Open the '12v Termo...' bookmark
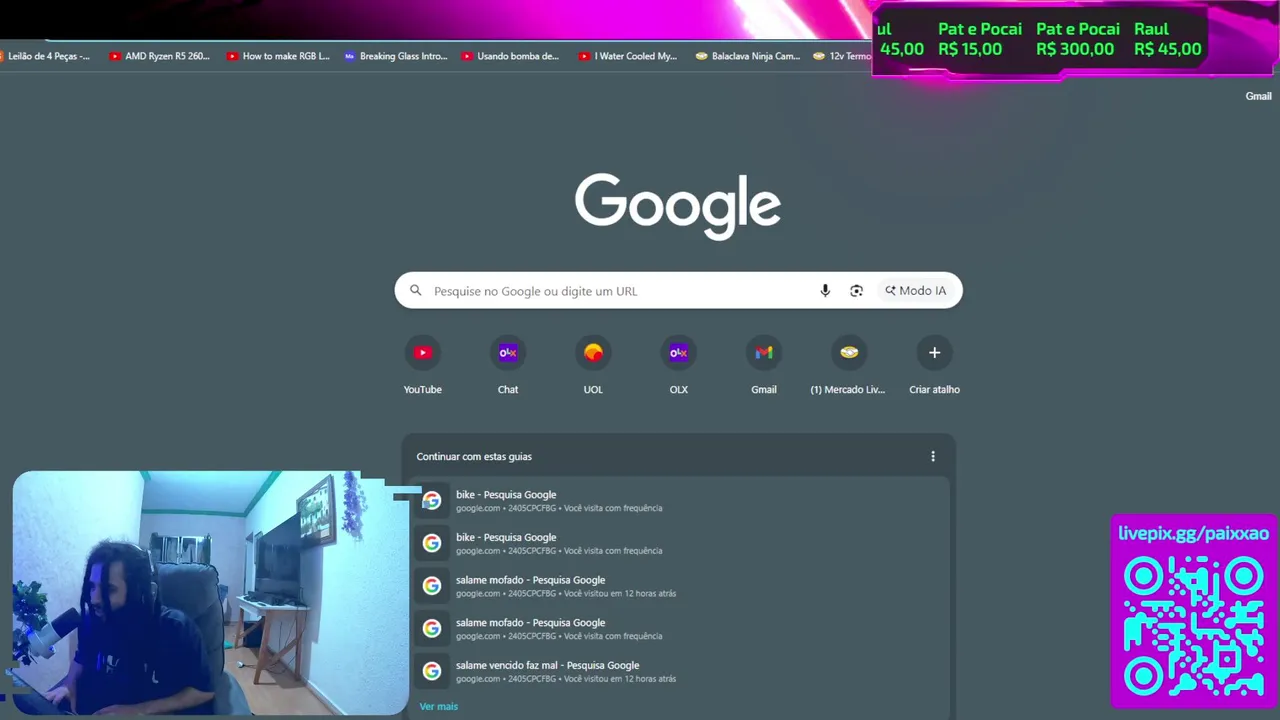Screen dimensions: 1280x720 coord(842,56)
